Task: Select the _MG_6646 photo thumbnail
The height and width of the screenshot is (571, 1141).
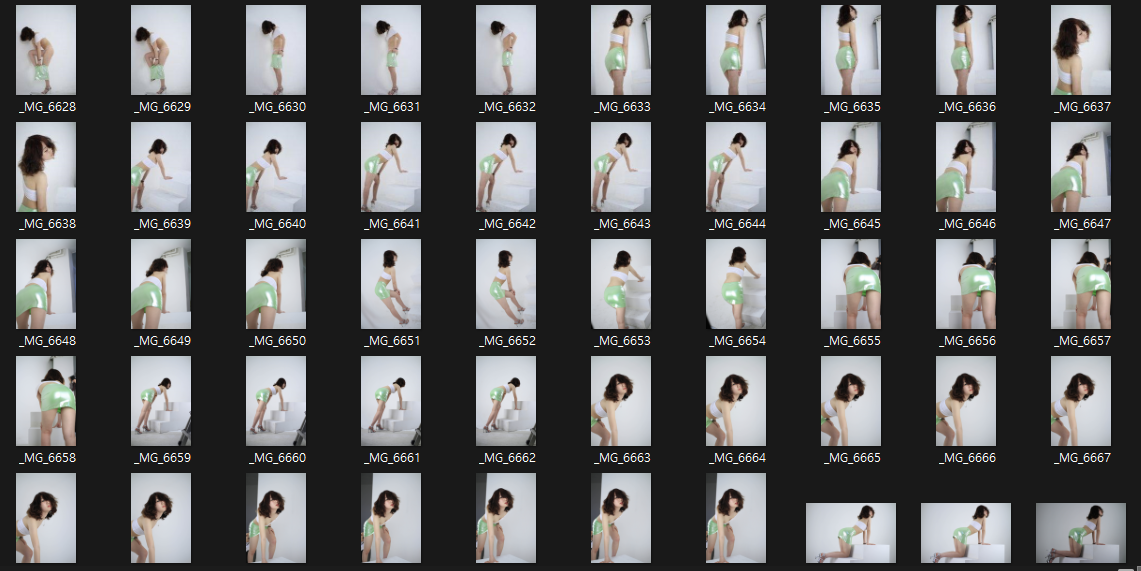Action: (x=966, y=167)
